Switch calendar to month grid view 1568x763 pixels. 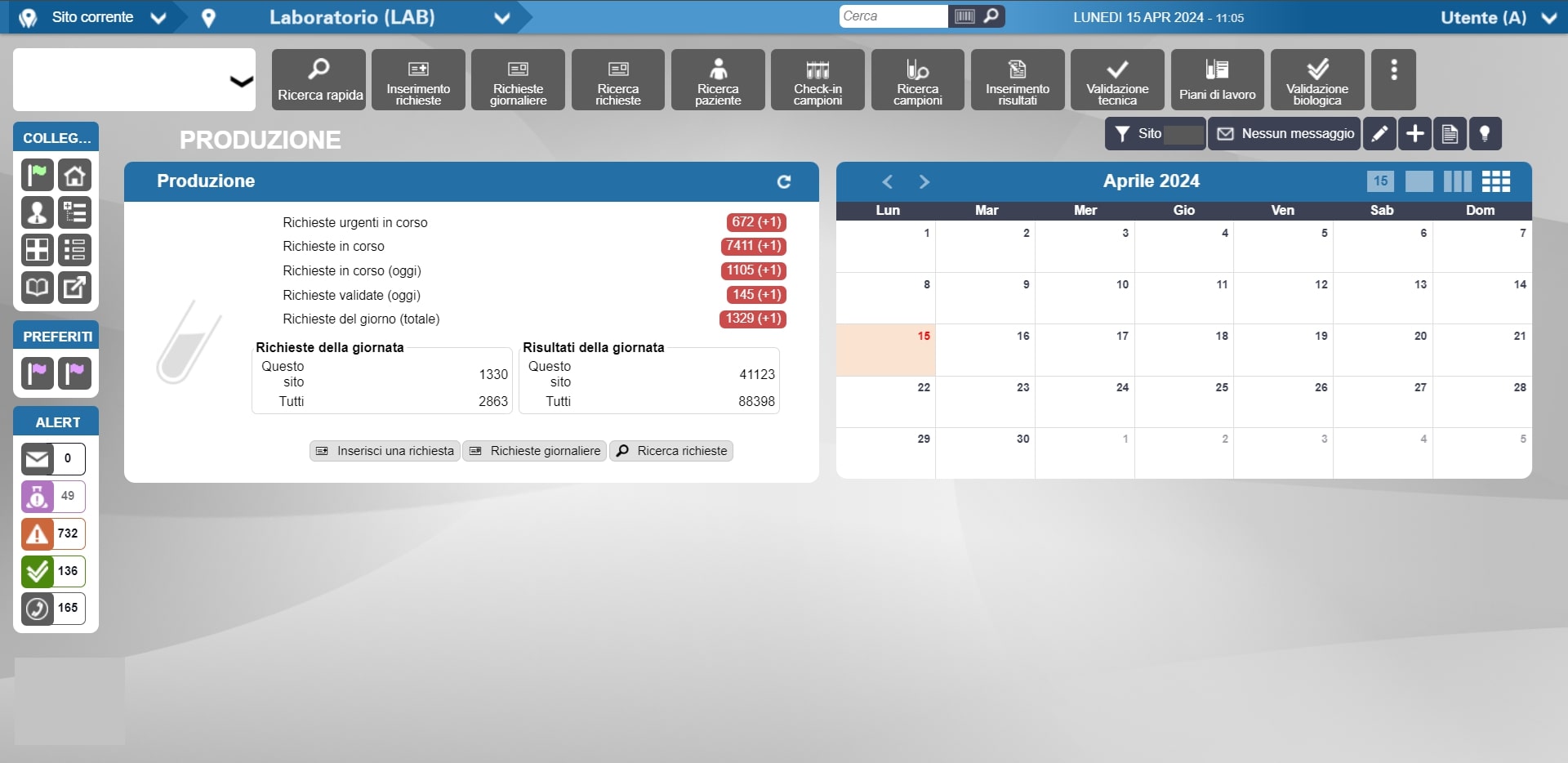pyautogui.click(x=1495, y=181)
